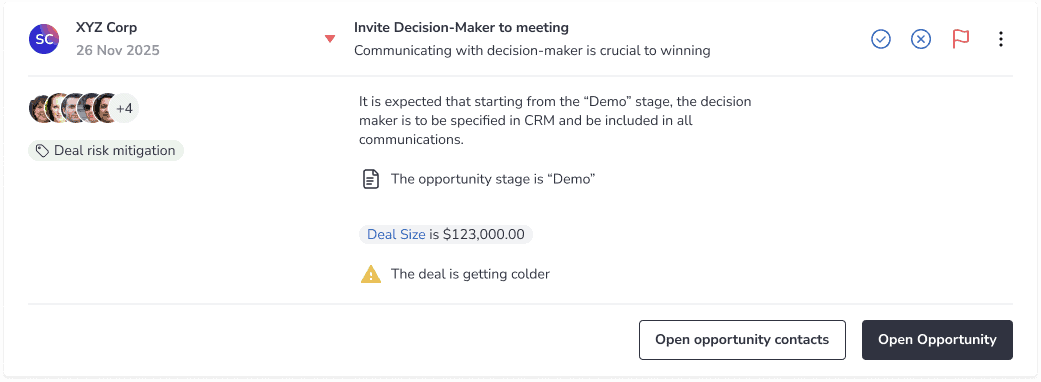Click the 26 Nov 2025 date
1041x382 pixels.
(118, 50)
